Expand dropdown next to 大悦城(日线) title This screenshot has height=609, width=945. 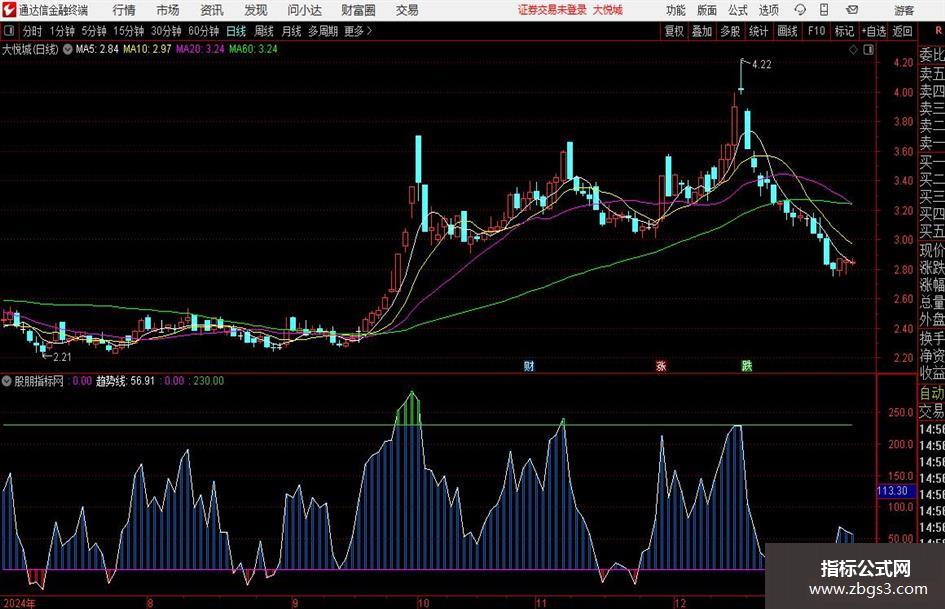tap(67, 48)
